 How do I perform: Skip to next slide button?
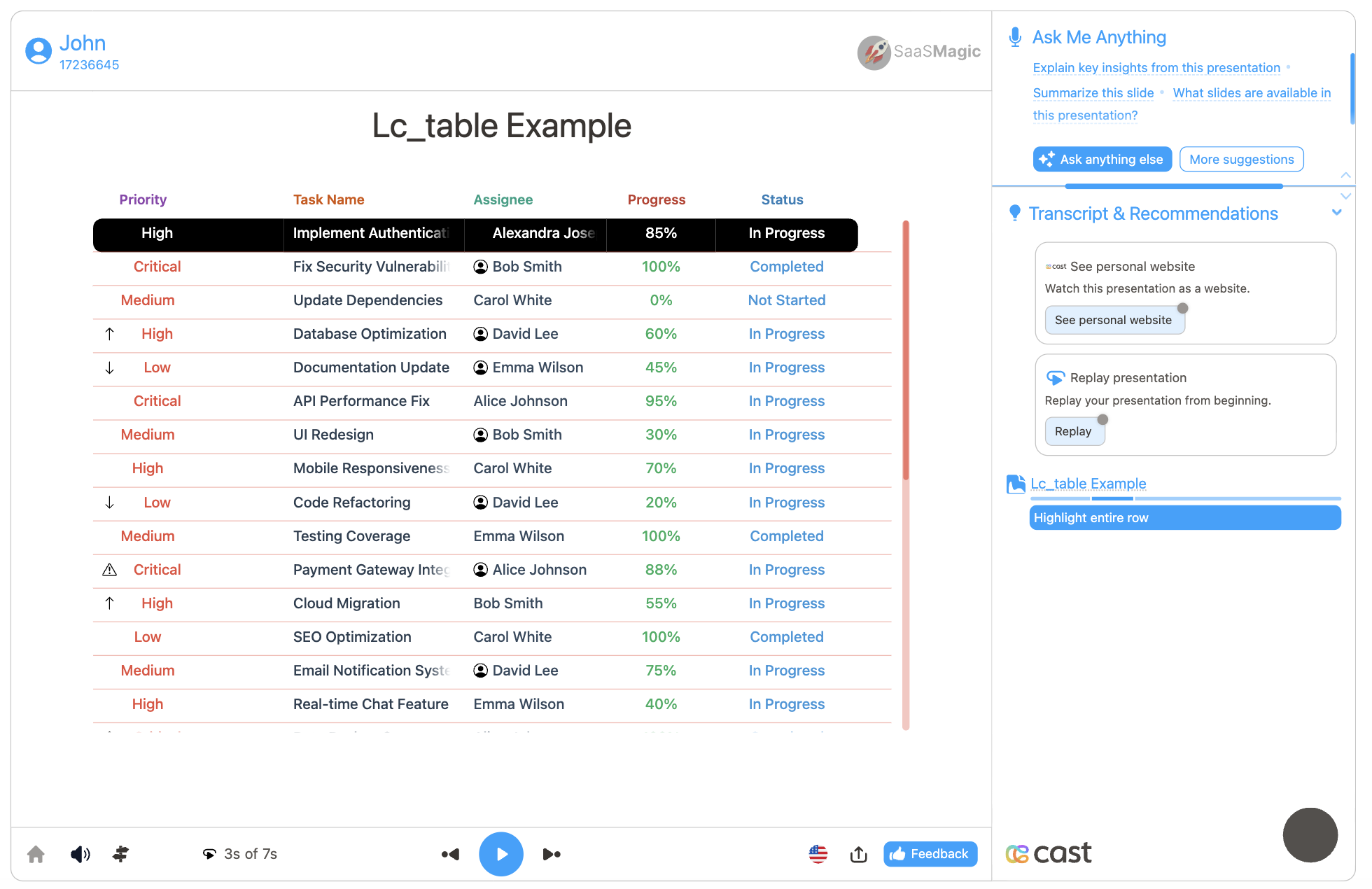tap(552, 854)
